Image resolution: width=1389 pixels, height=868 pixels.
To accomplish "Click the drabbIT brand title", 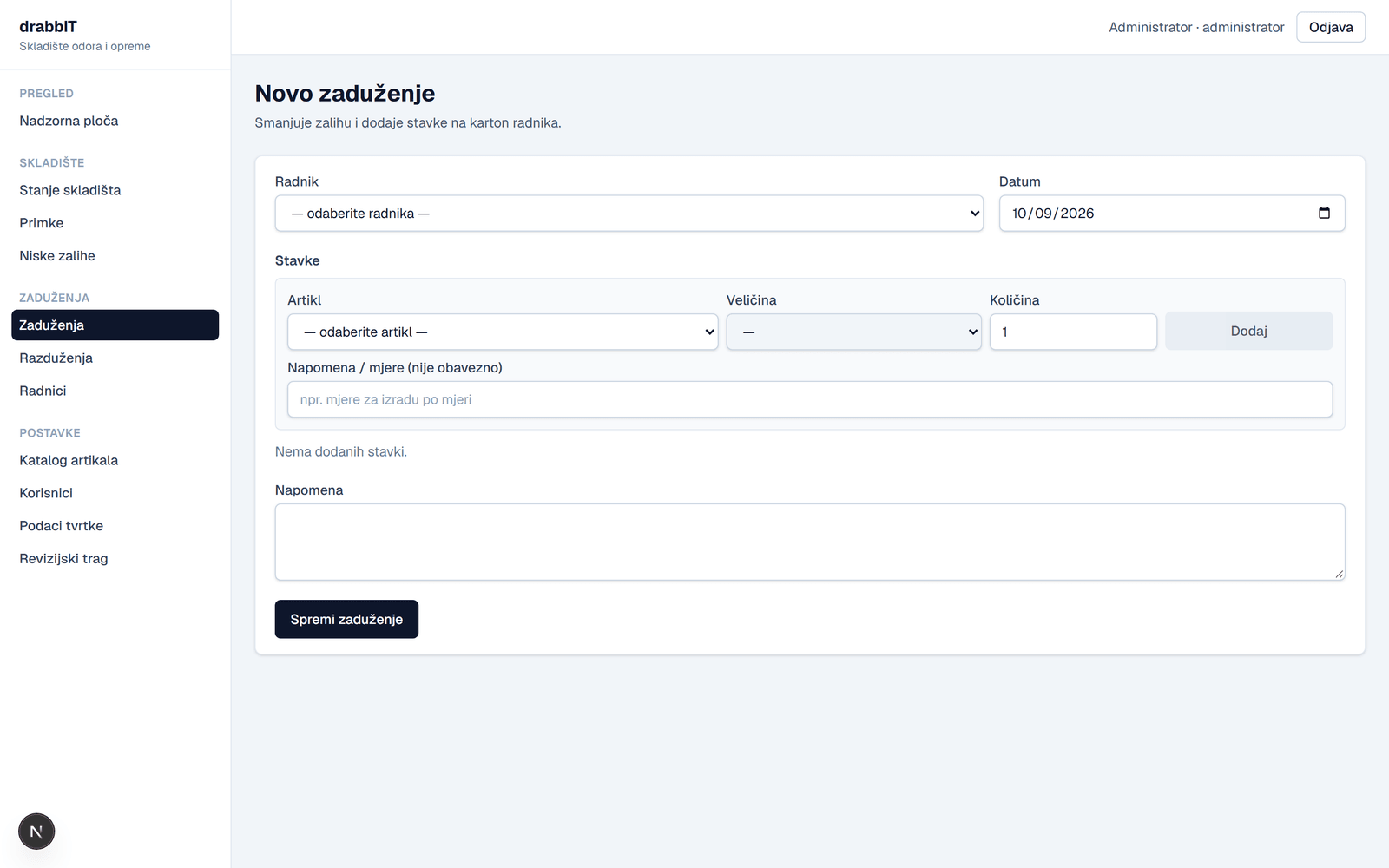I will click(x=48, y=26).
